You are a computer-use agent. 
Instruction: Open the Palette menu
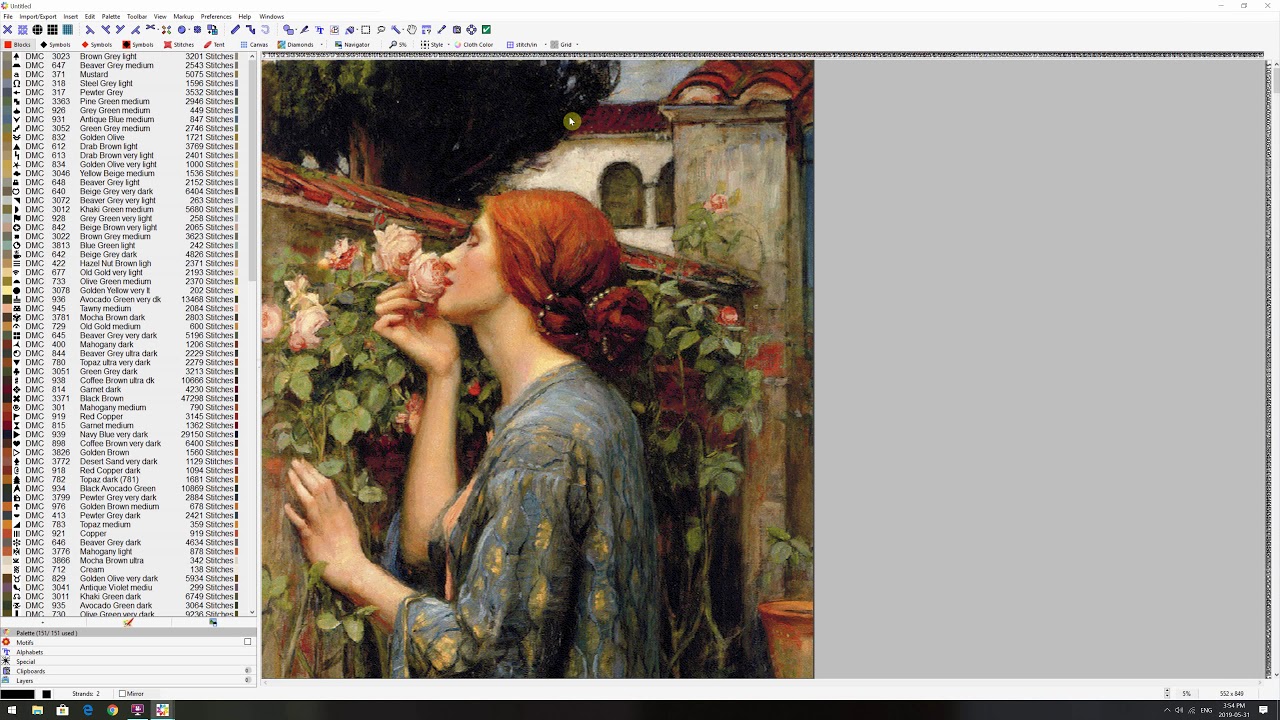point(111,17)
